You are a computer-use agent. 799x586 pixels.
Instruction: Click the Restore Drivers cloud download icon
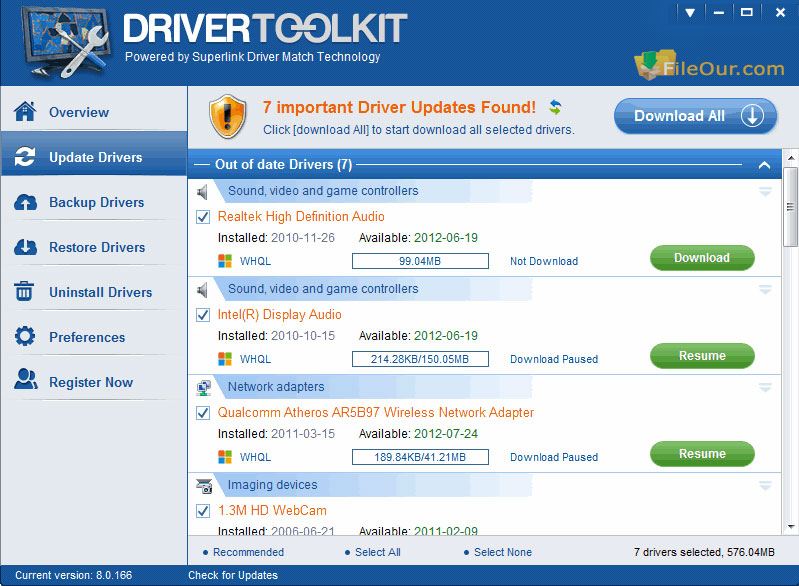[25, 247]
